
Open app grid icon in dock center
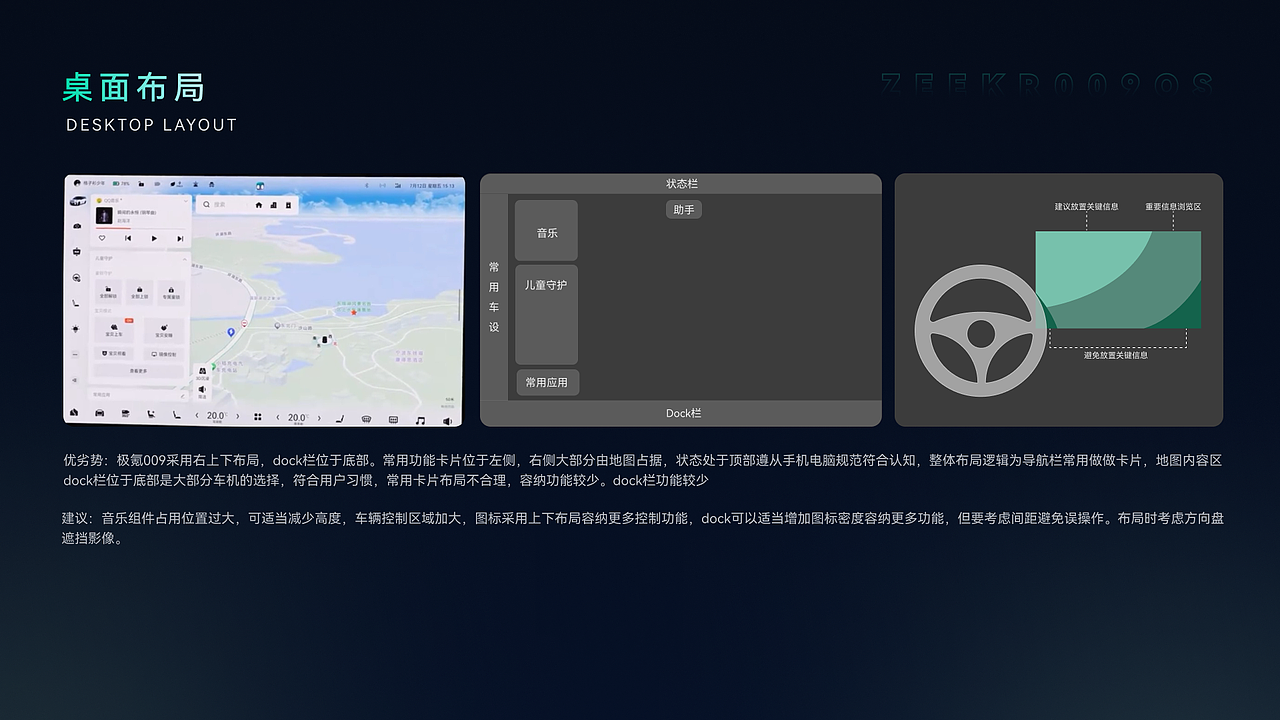[258, 417]
